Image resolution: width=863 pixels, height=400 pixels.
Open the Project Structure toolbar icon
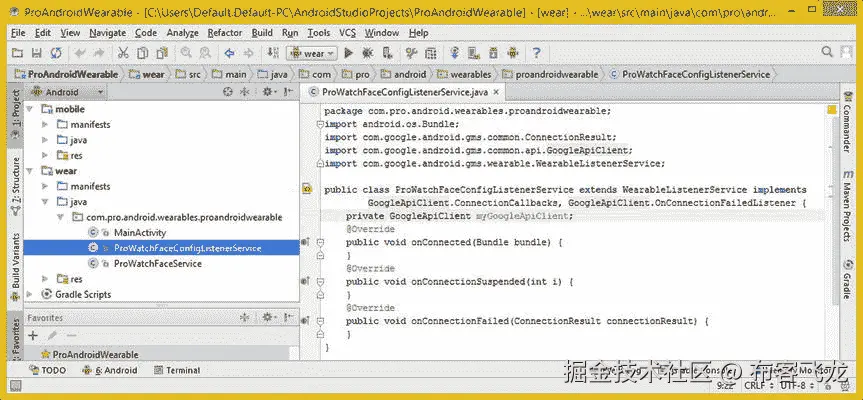pyautogui.click(x=430, y=53)
